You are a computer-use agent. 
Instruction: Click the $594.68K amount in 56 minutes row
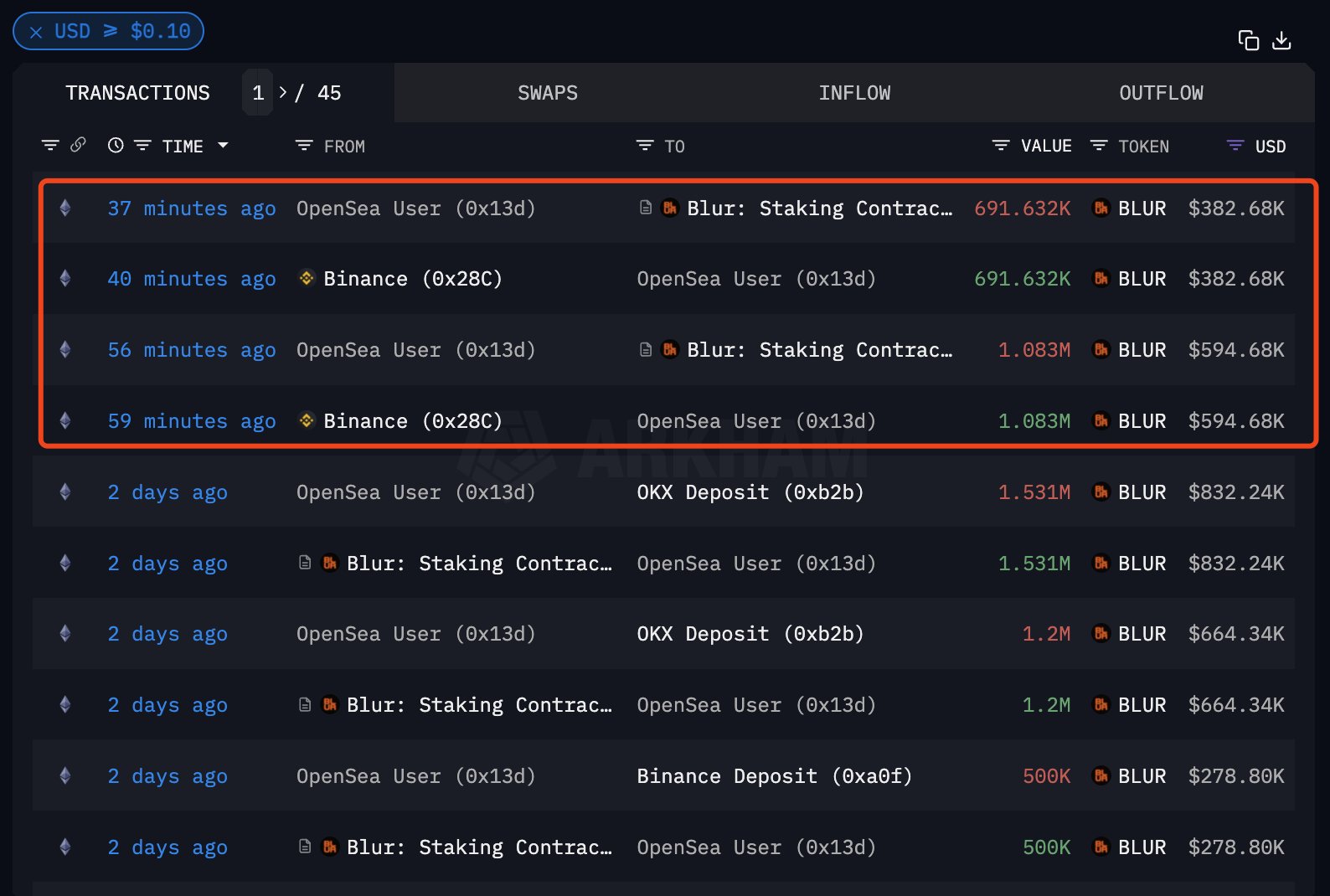1236,350
